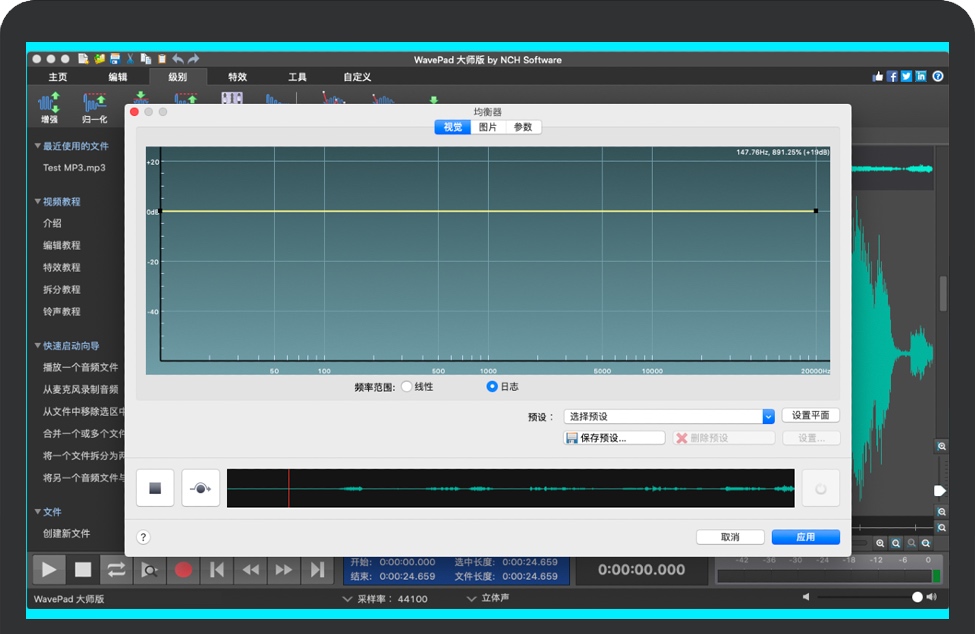Open the 特效 ribbon tab
Screen dimensions: 975x634
click(x=237, y=77)
